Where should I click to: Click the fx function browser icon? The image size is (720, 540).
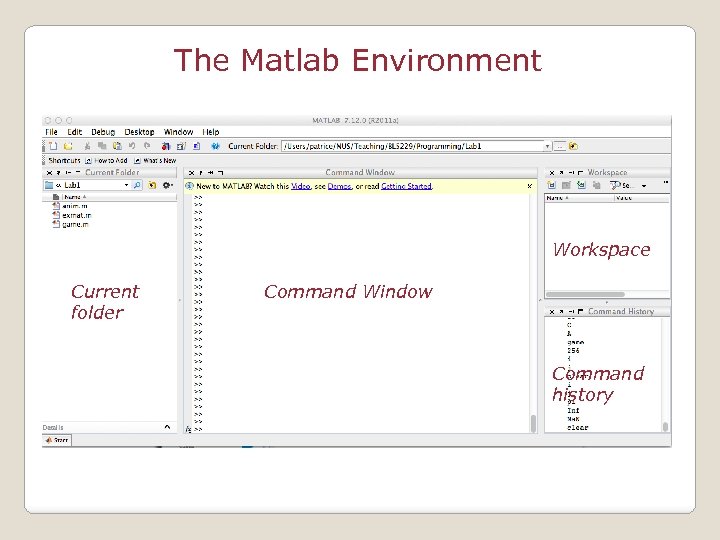point(188,429)
